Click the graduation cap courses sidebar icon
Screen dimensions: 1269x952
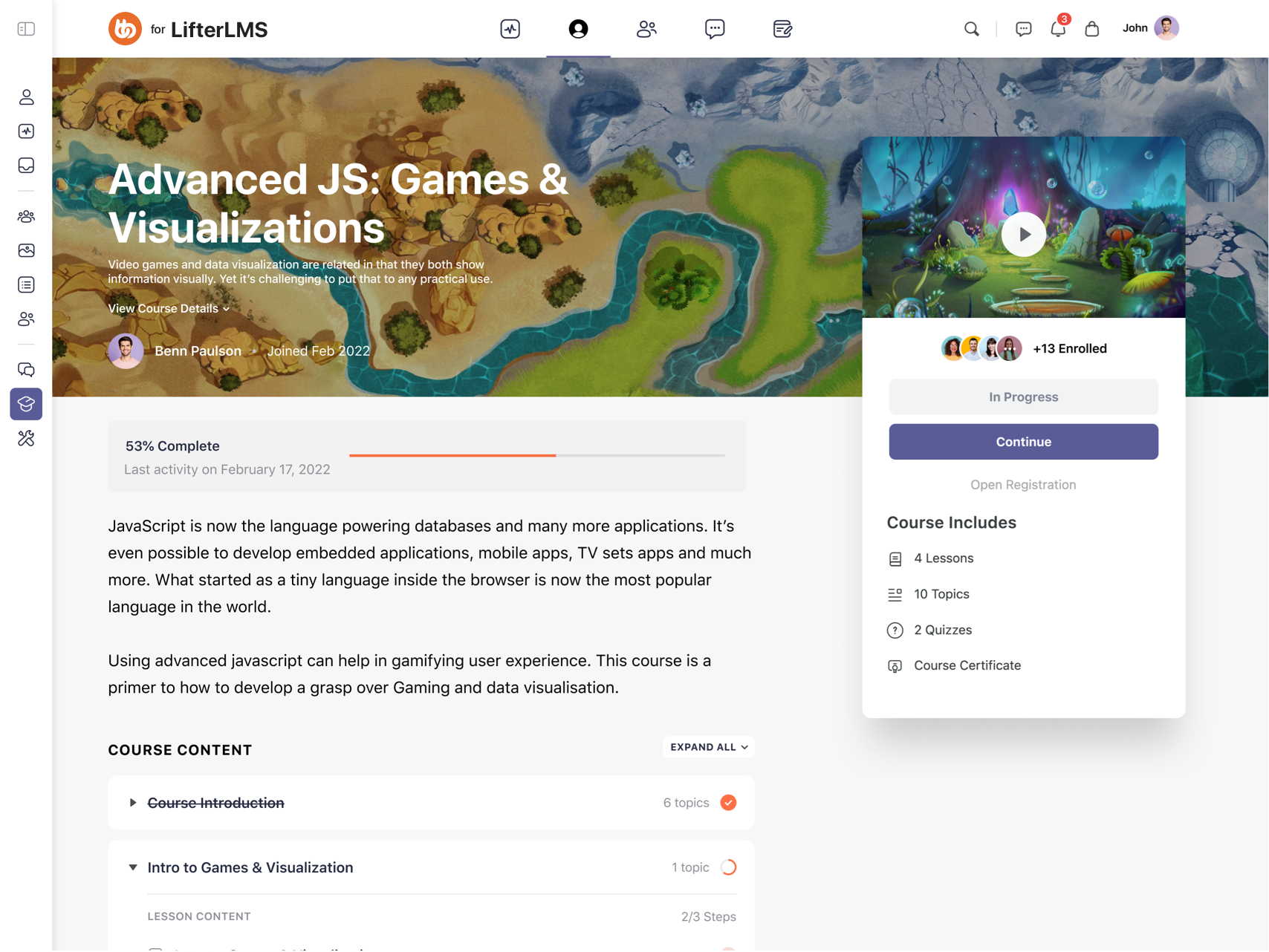(x=26, y=404)
